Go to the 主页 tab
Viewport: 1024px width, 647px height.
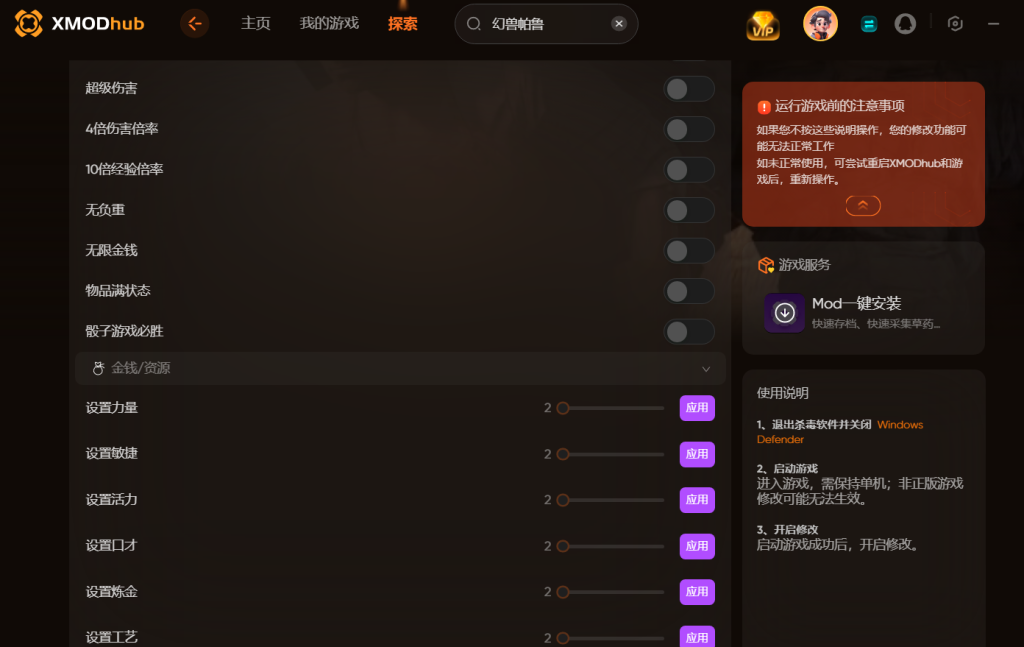click(x=255, y=24)
